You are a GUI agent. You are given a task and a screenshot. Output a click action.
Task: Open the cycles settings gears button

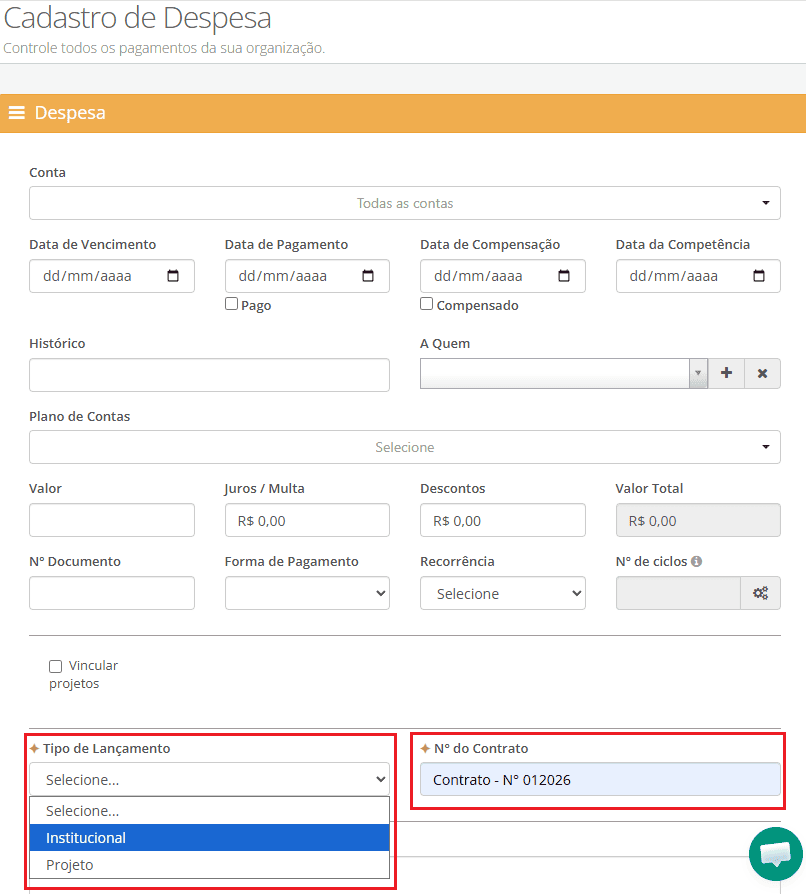pyautogui.click(x=760, y=593)
